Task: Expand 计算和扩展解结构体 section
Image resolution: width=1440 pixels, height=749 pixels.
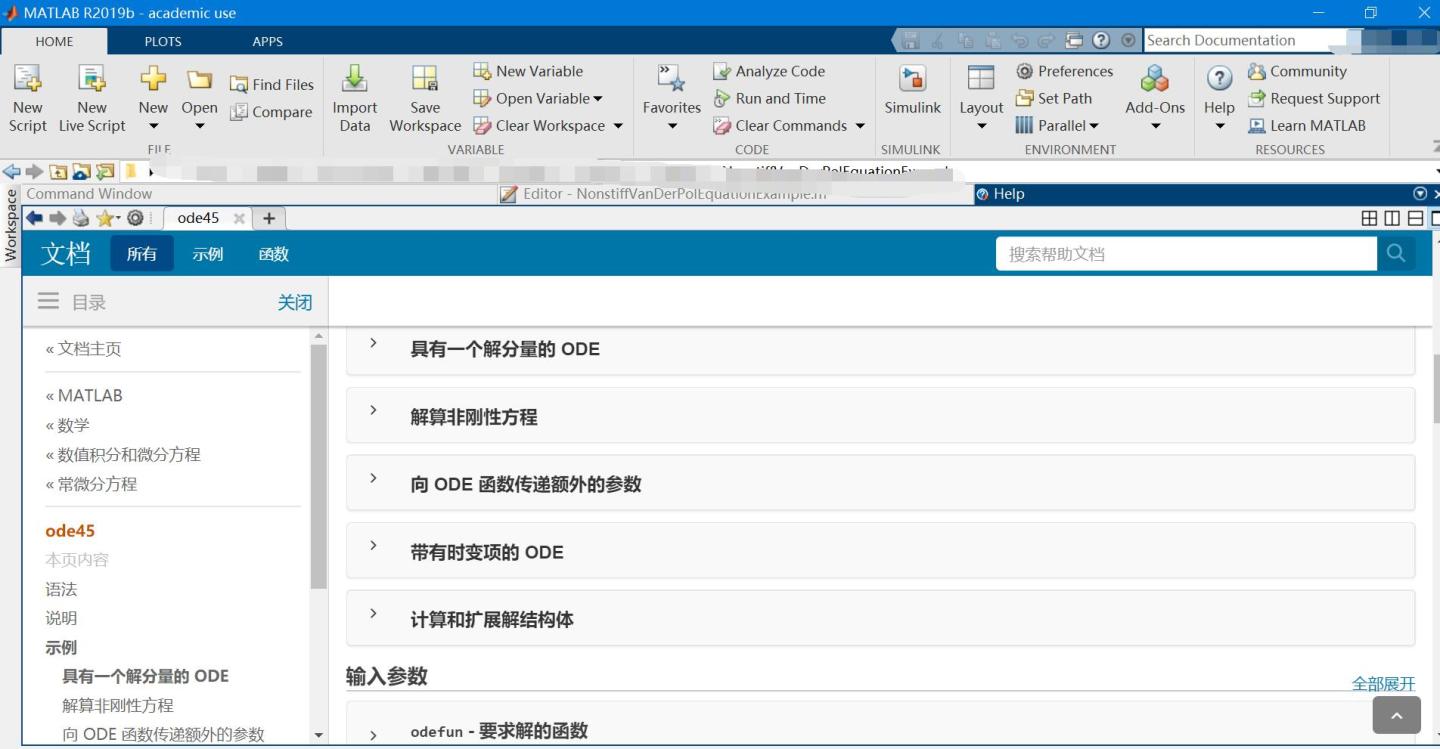Action: point(880,619)
